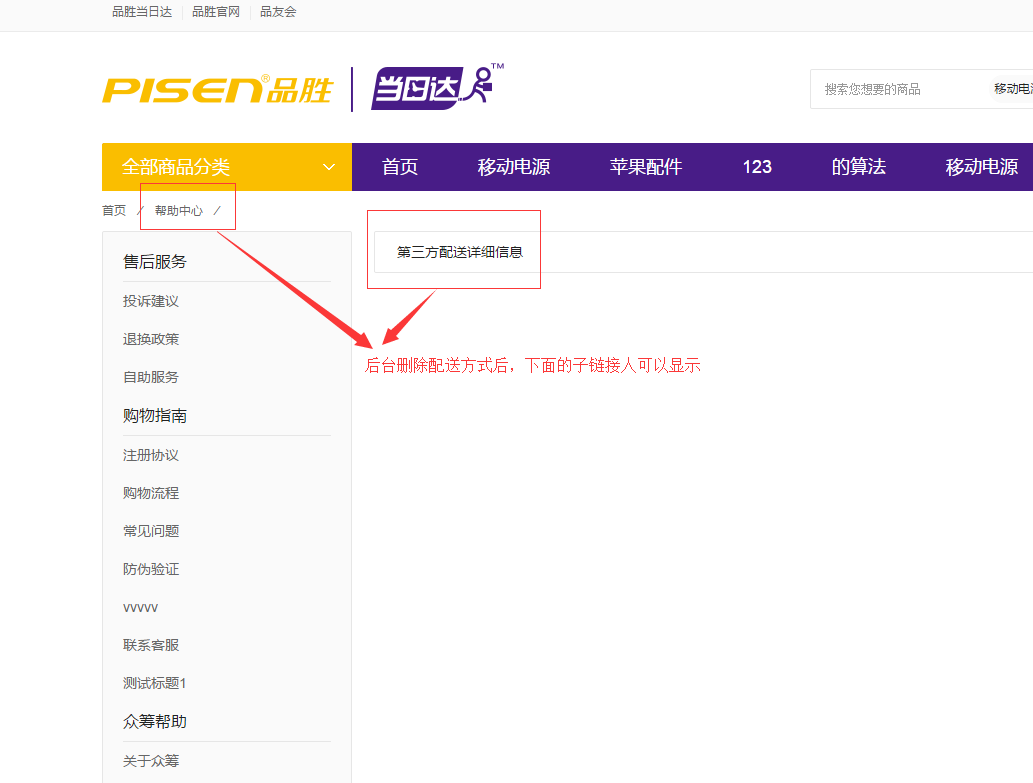Open the 123 navigation menu item

(757, 167)
